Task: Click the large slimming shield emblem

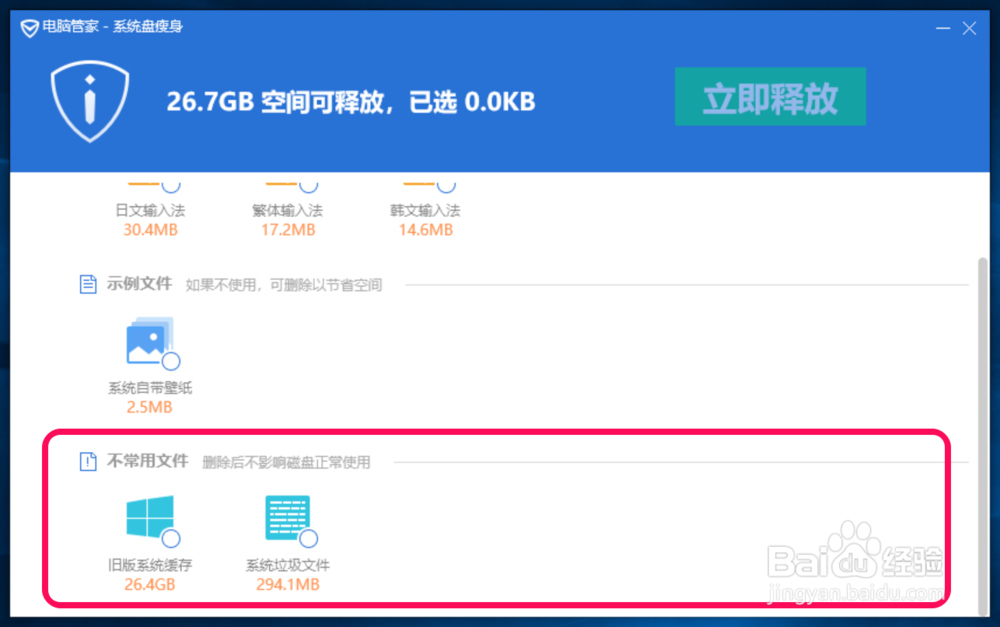Action: click(90, 100)
